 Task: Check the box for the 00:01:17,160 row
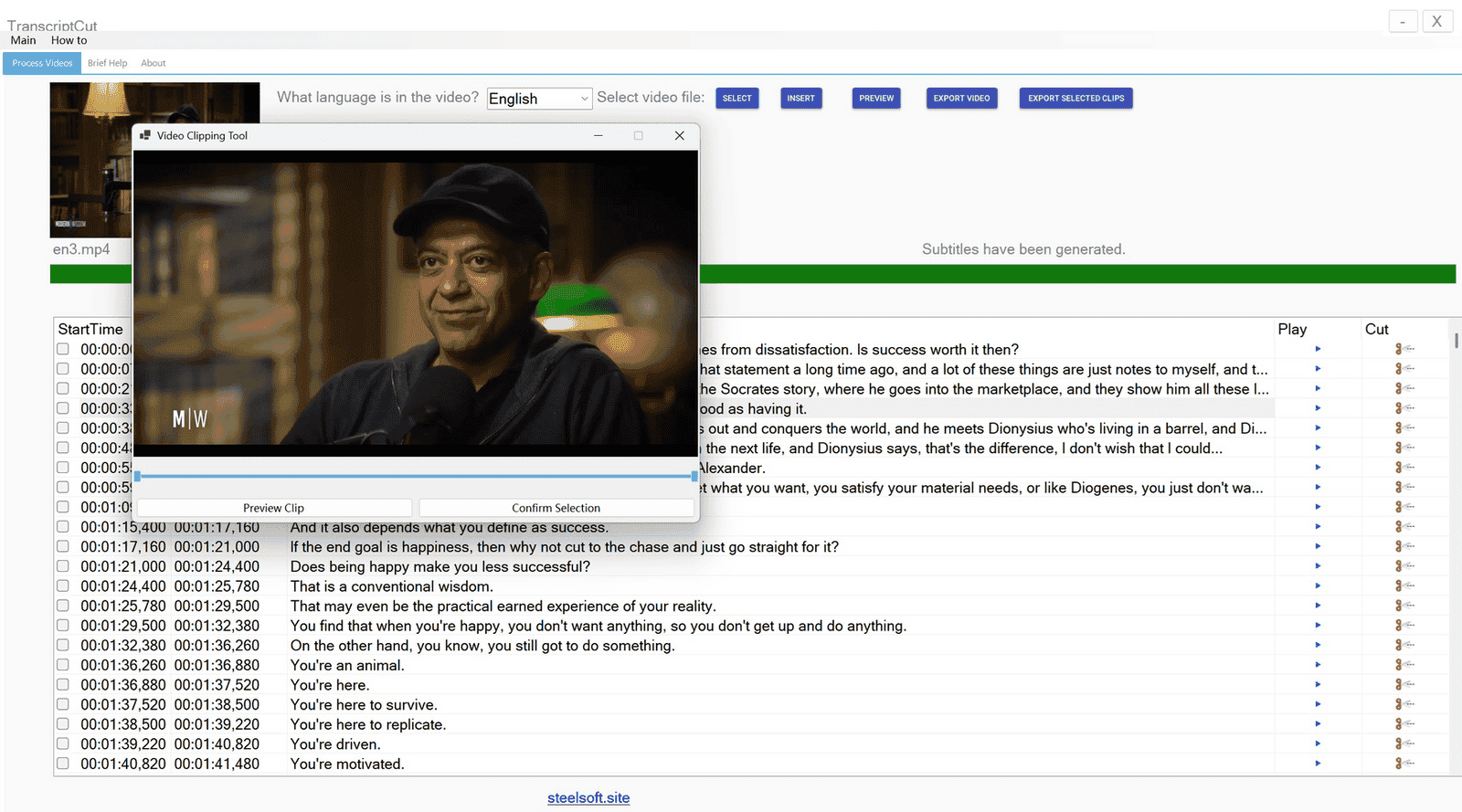63,546
